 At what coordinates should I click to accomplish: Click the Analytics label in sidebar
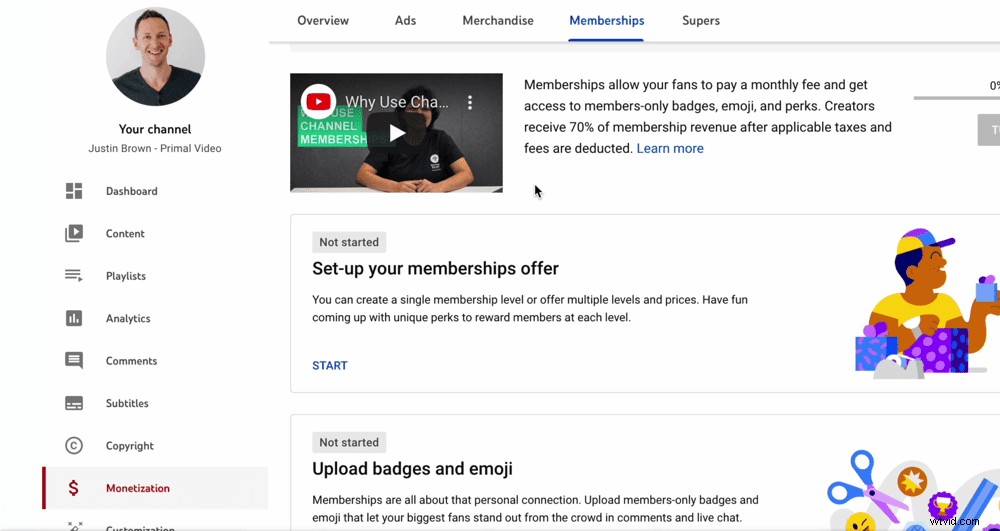(x=128, y=318)
